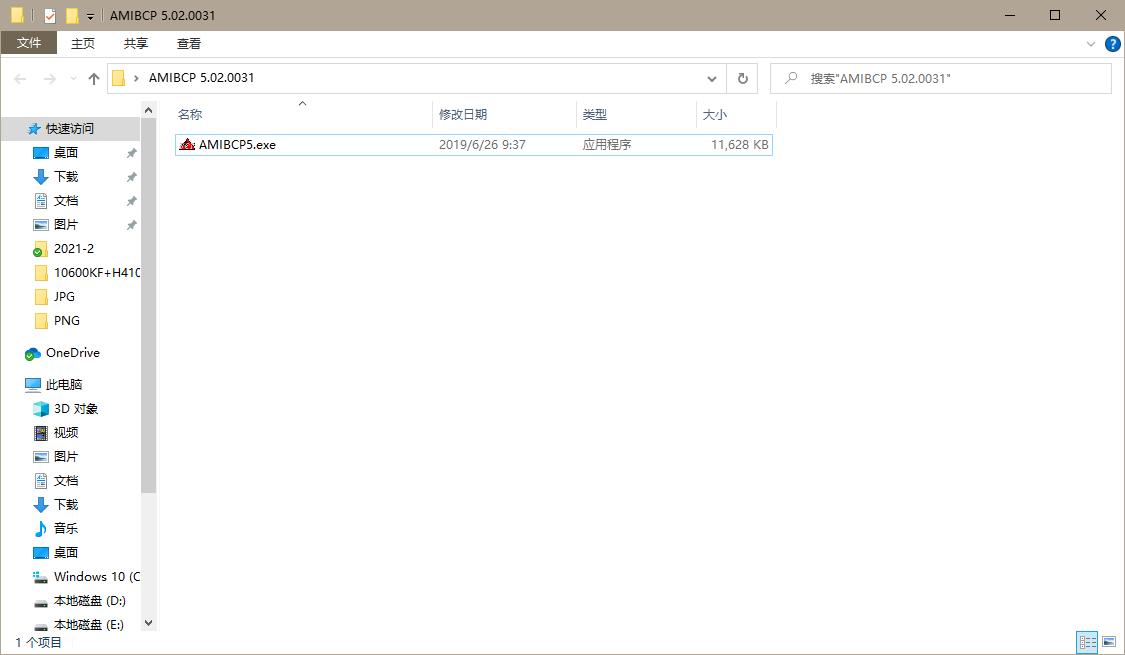Click the up-one-level navigation button
The image size is (1125, 655).
pyautogui.click(x=92, y=78)
